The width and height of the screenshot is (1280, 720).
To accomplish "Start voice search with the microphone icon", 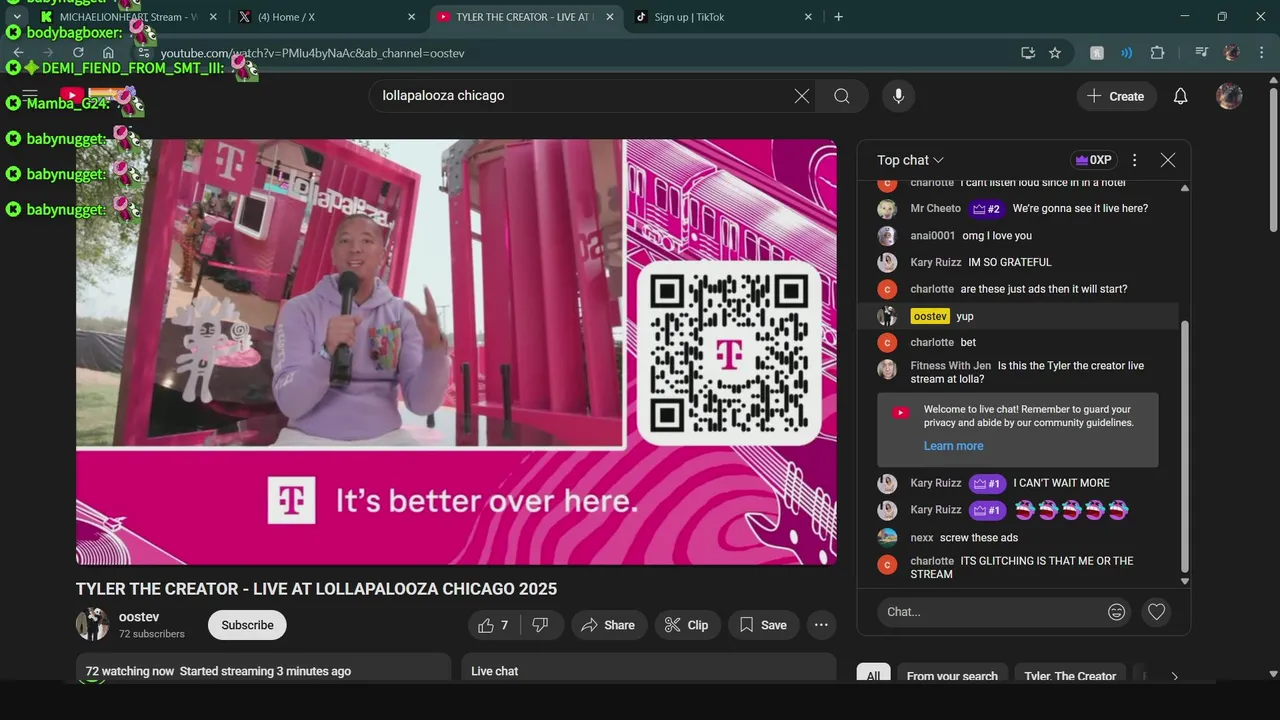I will pos(898,96).
